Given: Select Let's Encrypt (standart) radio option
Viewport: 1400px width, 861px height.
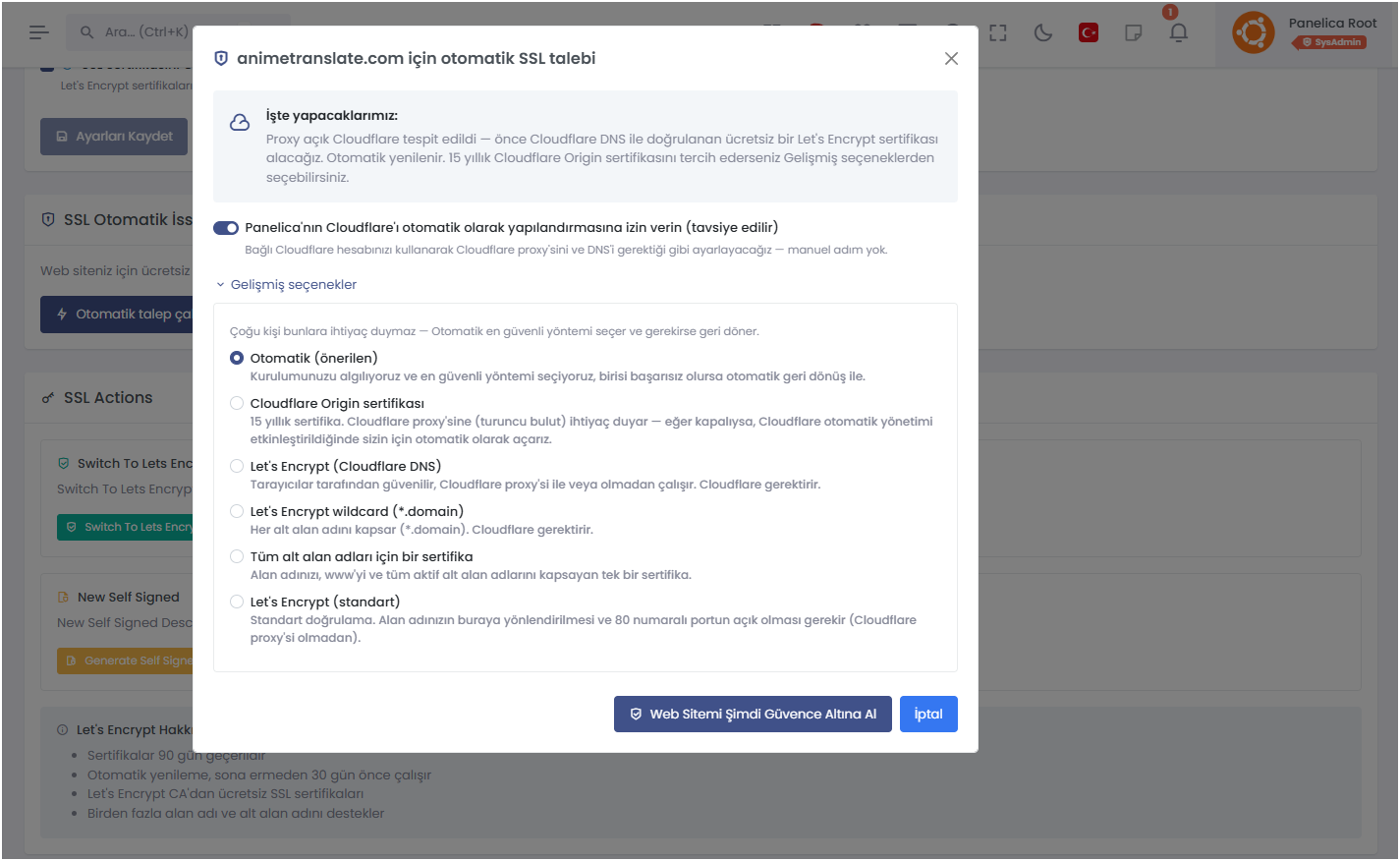Looking at the screenshot, I should 237,603.
